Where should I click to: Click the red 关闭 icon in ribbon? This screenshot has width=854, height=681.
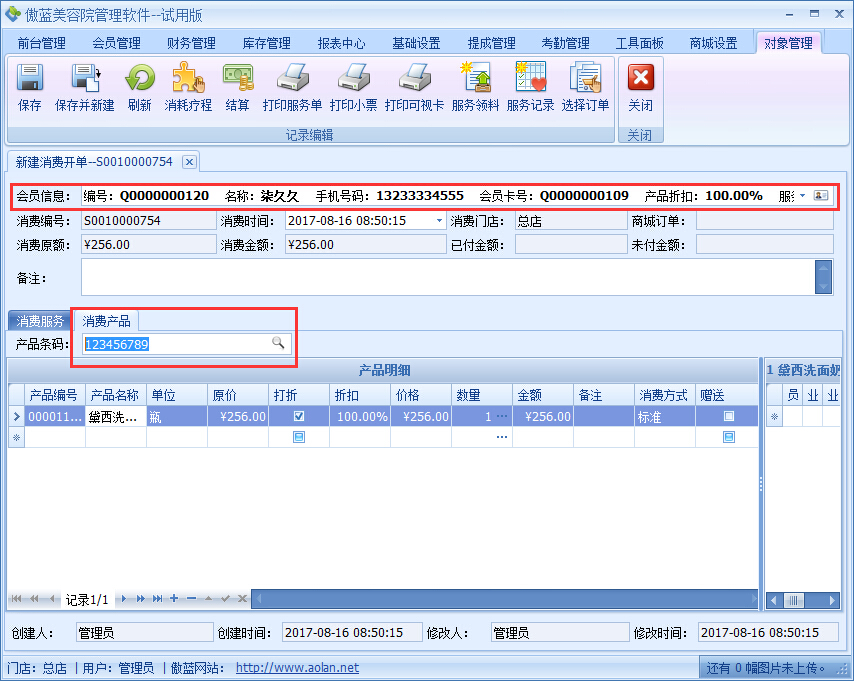(640, 80)
